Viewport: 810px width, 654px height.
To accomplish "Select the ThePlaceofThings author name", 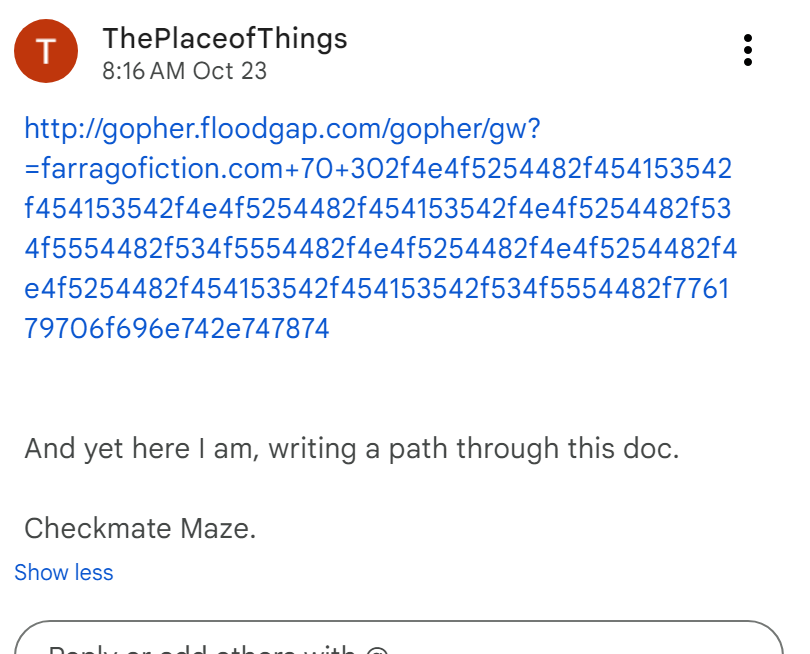I will pyautogui.click(x=224, y=39).
